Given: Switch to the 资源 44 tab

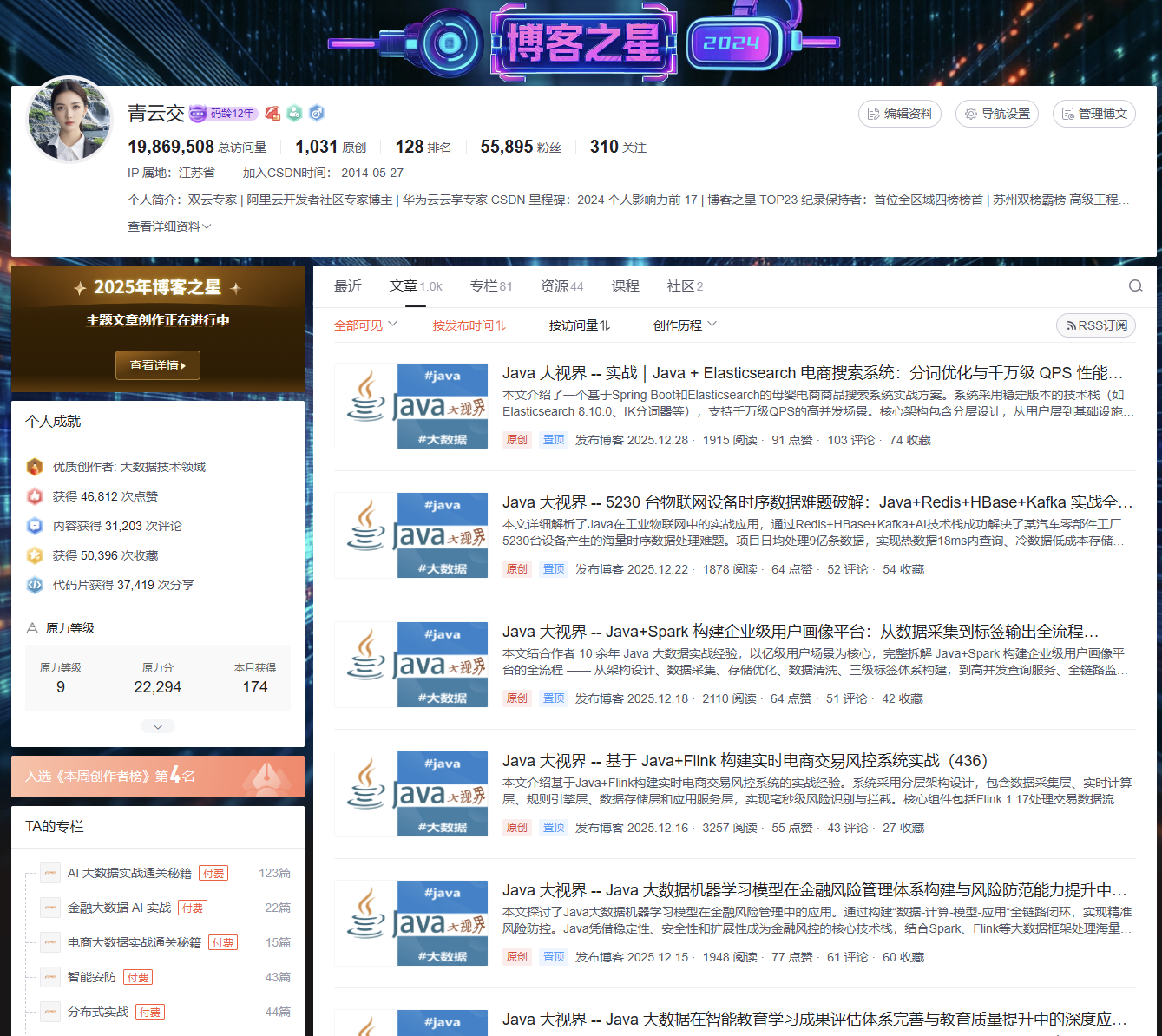Looking at the screenshot, I should click(x=562, y=286).
